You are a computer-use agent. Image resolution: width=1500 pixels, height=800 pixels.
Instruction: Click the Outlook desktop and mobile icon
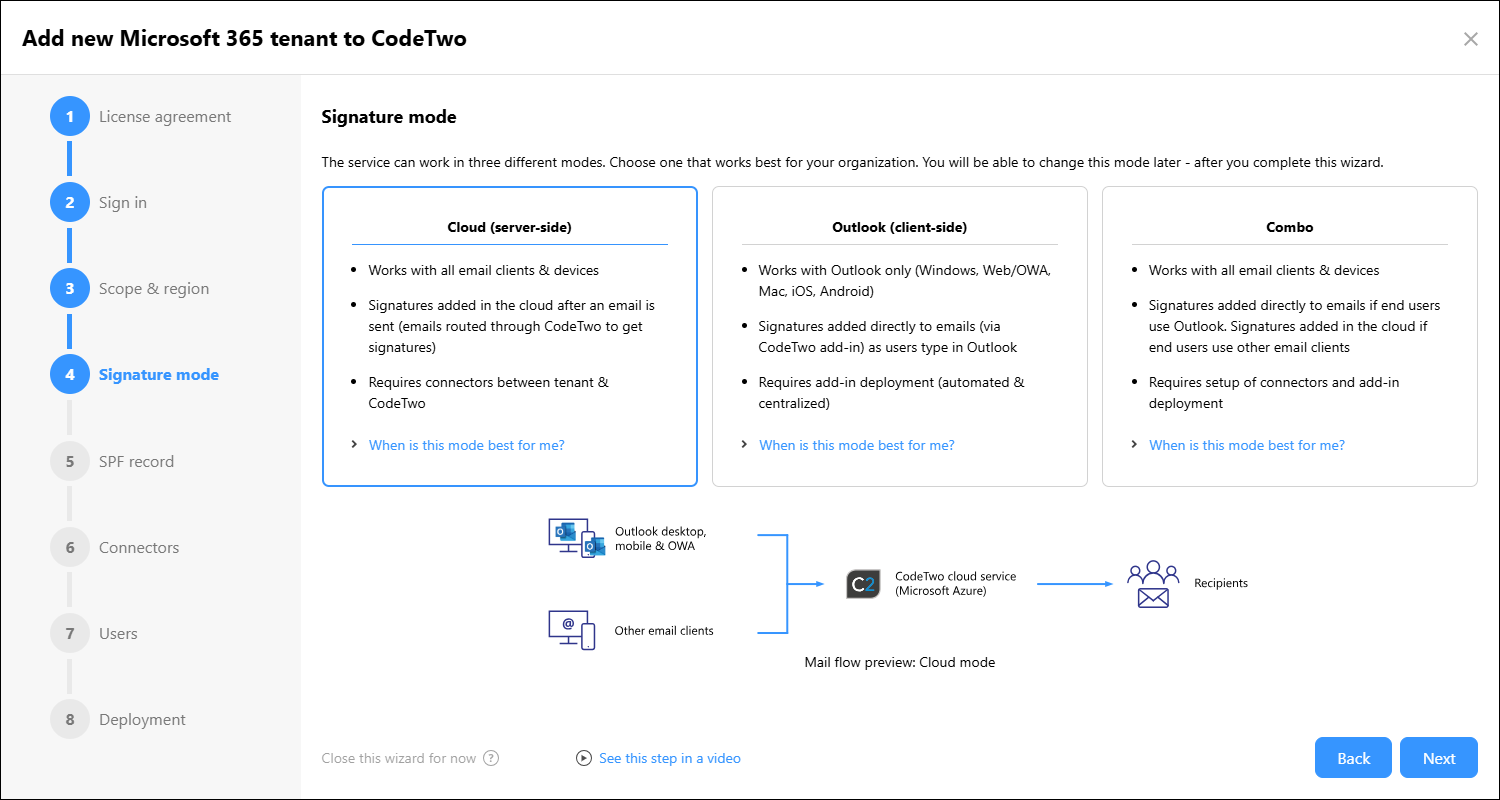pos(577,537)
